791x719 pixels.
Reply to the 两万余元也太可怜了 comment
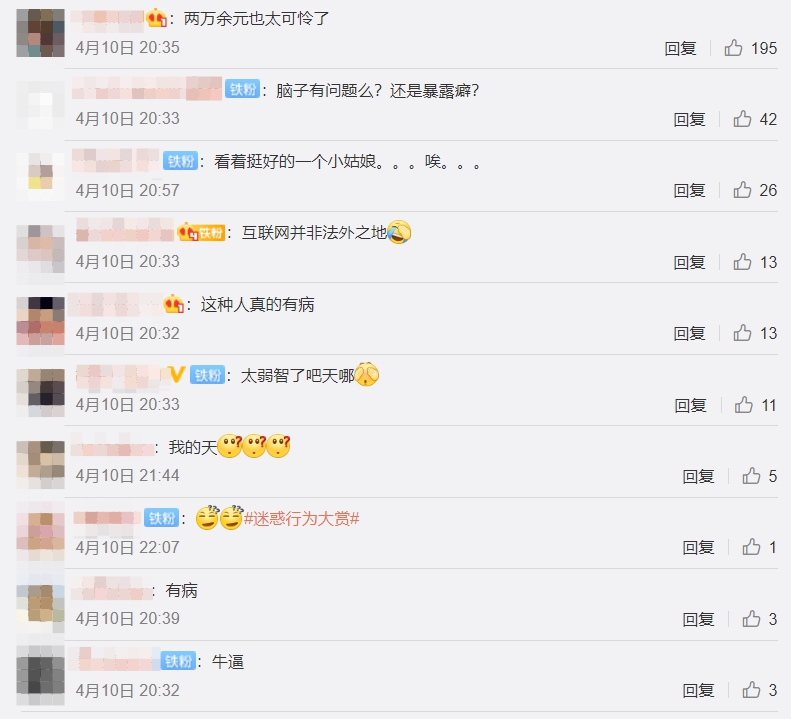680,48
